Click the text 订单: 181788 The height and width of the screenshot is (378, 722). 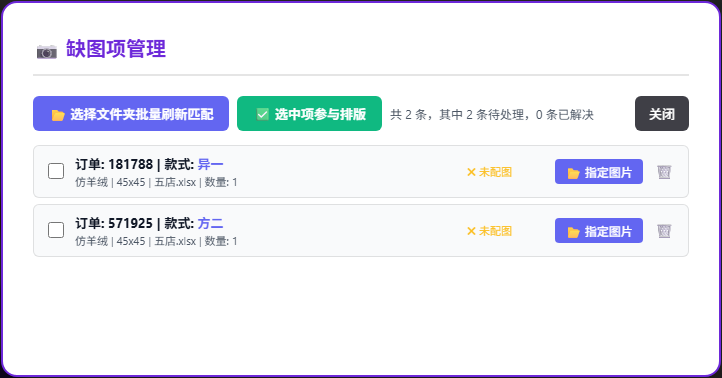point(114,164)
